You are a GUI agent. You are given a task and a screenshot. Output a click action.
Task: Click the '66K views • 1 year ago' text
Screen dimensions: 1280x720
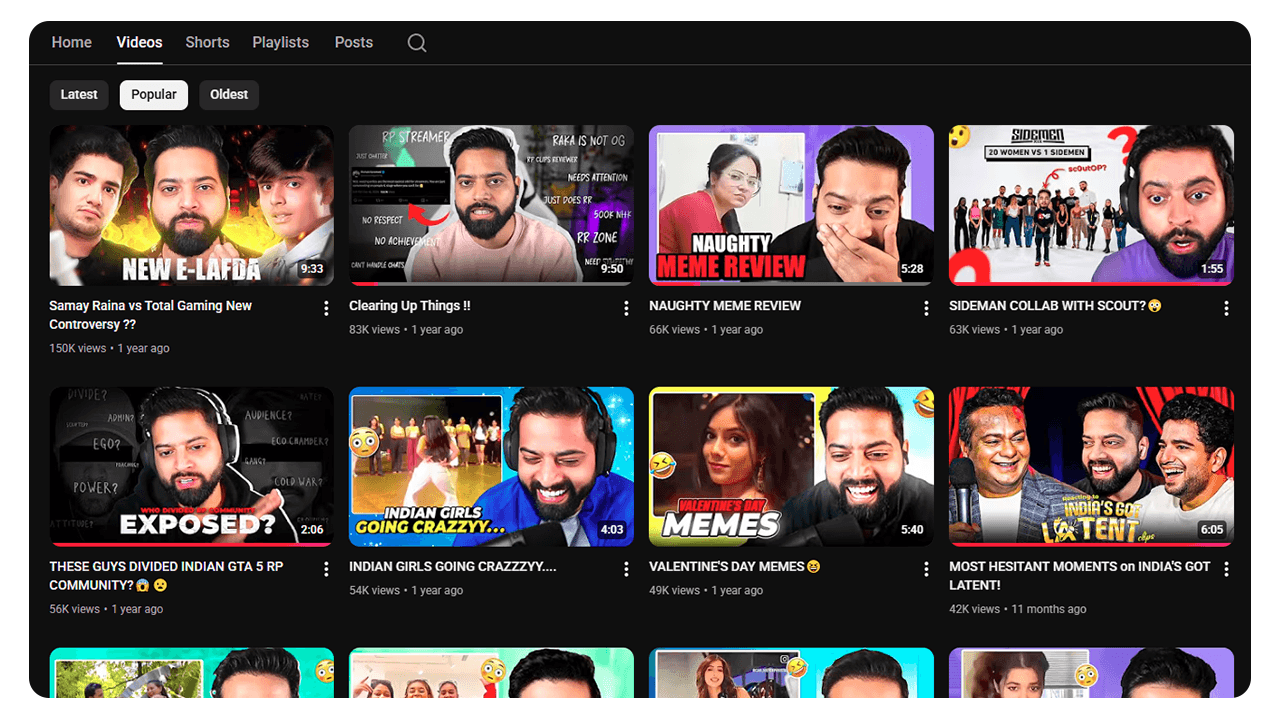[x=706, y=330]
